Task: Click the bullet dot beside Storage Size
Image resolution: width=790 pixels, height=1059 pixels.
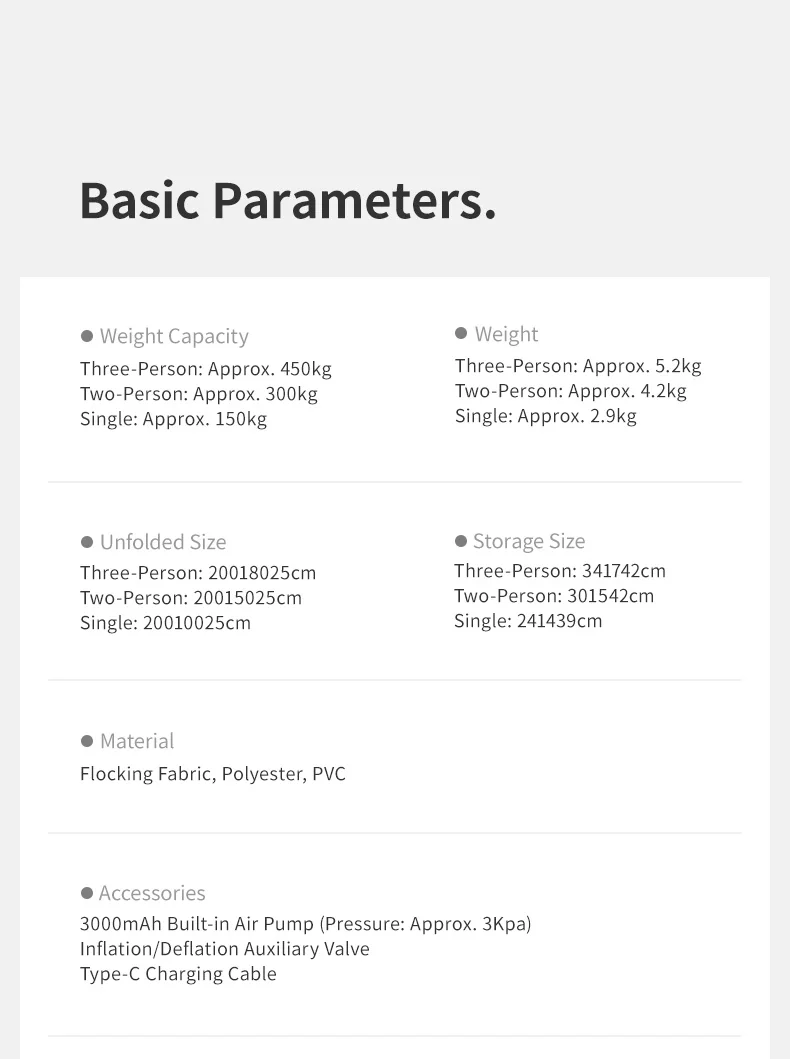Action: tap(461, 541)
